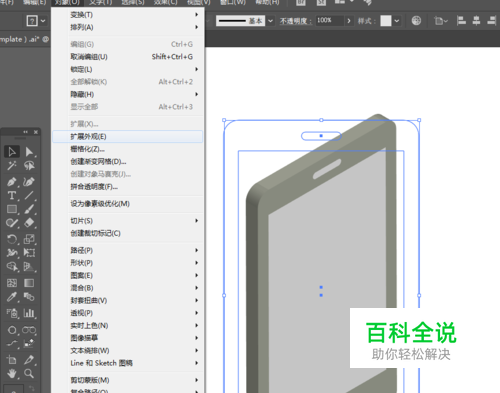The height and width of the screenshot is (393, 500).
Task: Choose 设为像素级优化(M) menu item
Action: (128, 204)
